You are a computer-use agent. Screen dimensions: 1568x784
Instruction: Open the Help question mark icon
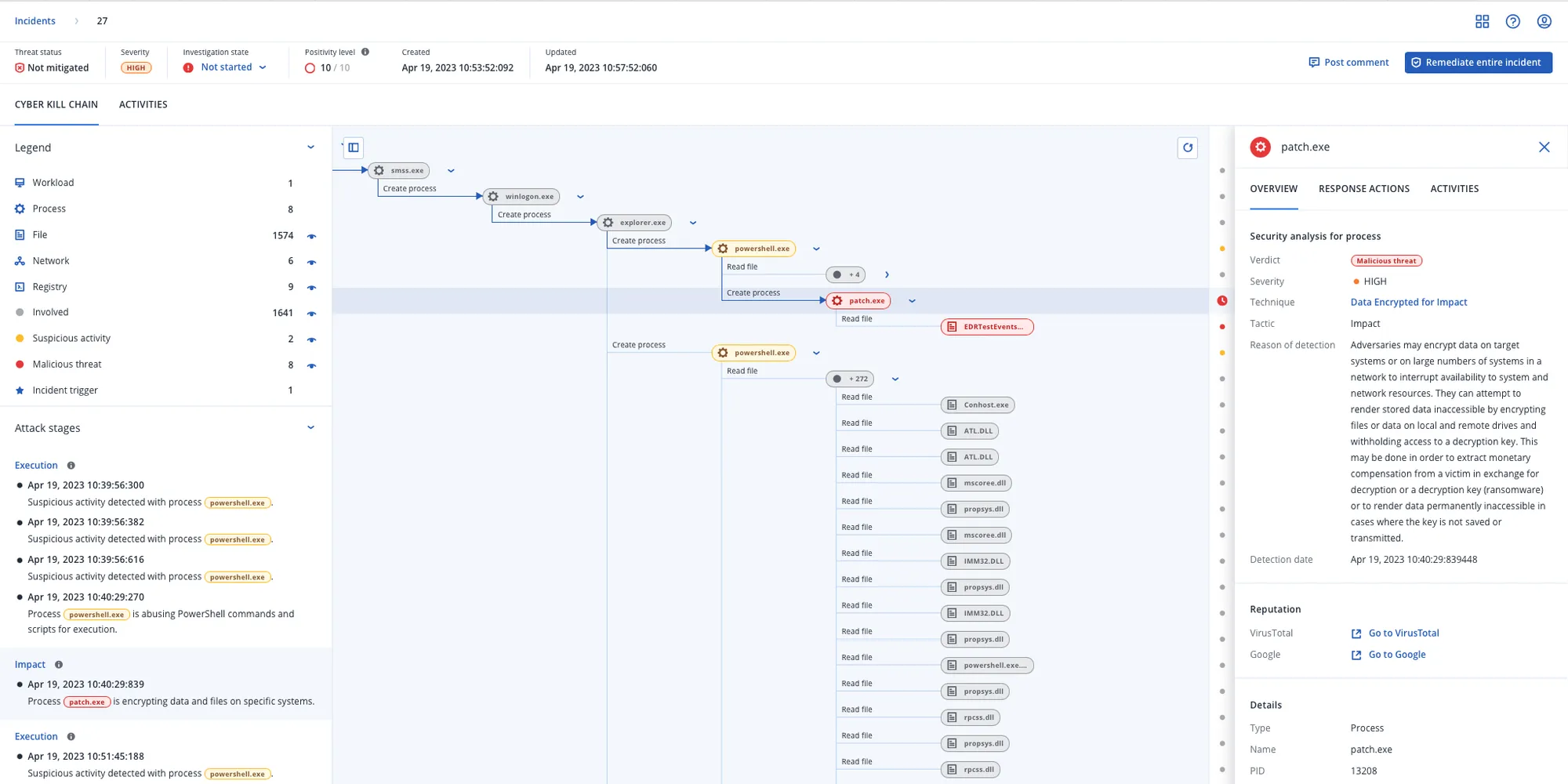[x=1513, y=21]
